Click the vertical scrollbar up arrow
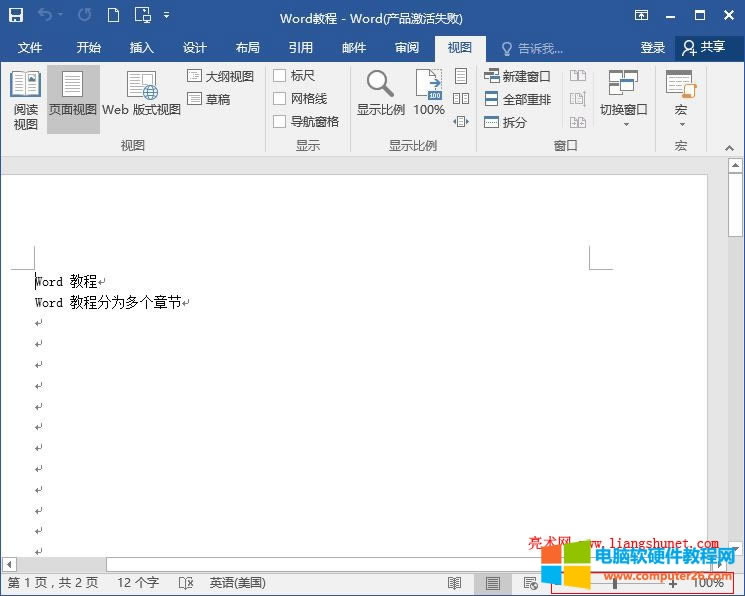Image resolution: width=745 pixels, height=596 pixels. (735, 164)
